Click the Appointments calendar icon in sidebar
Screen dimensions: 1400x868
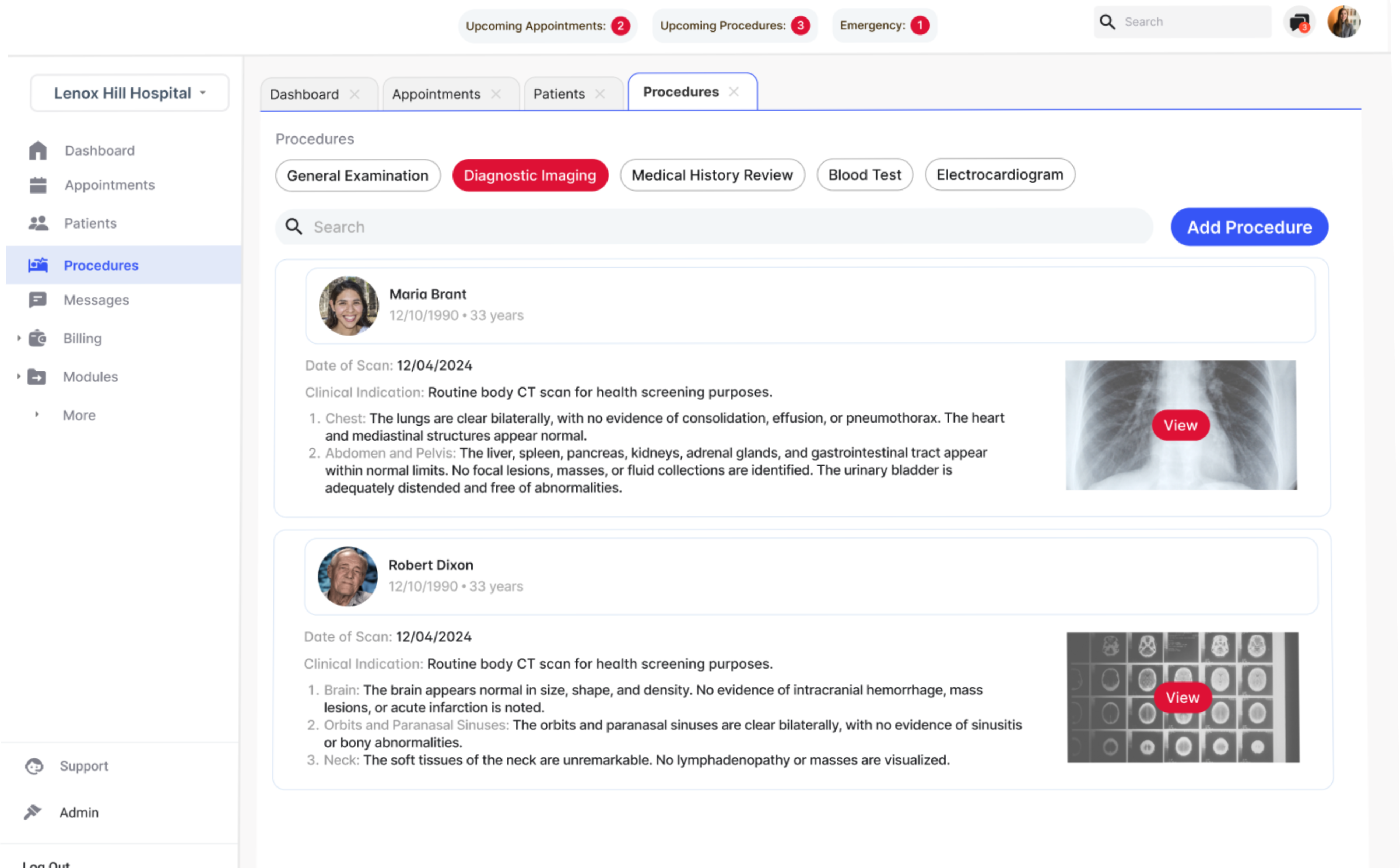[38, 185]
